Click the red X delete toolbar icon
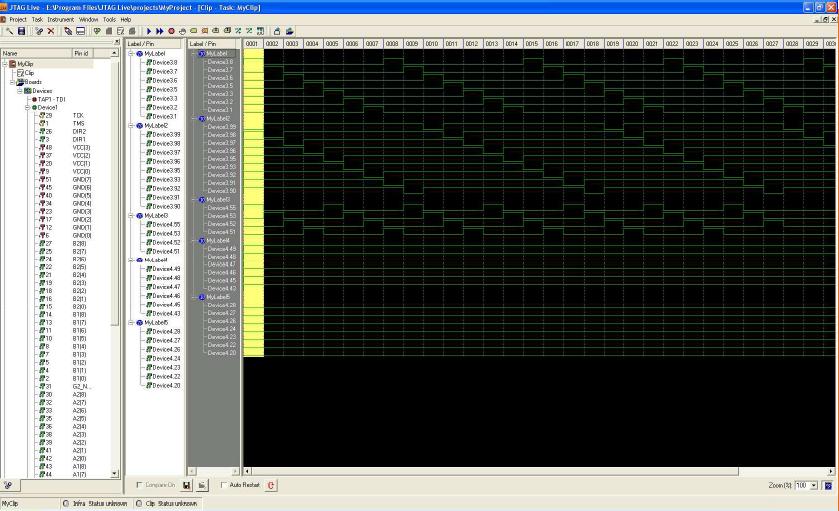 (x=51, y=32)
